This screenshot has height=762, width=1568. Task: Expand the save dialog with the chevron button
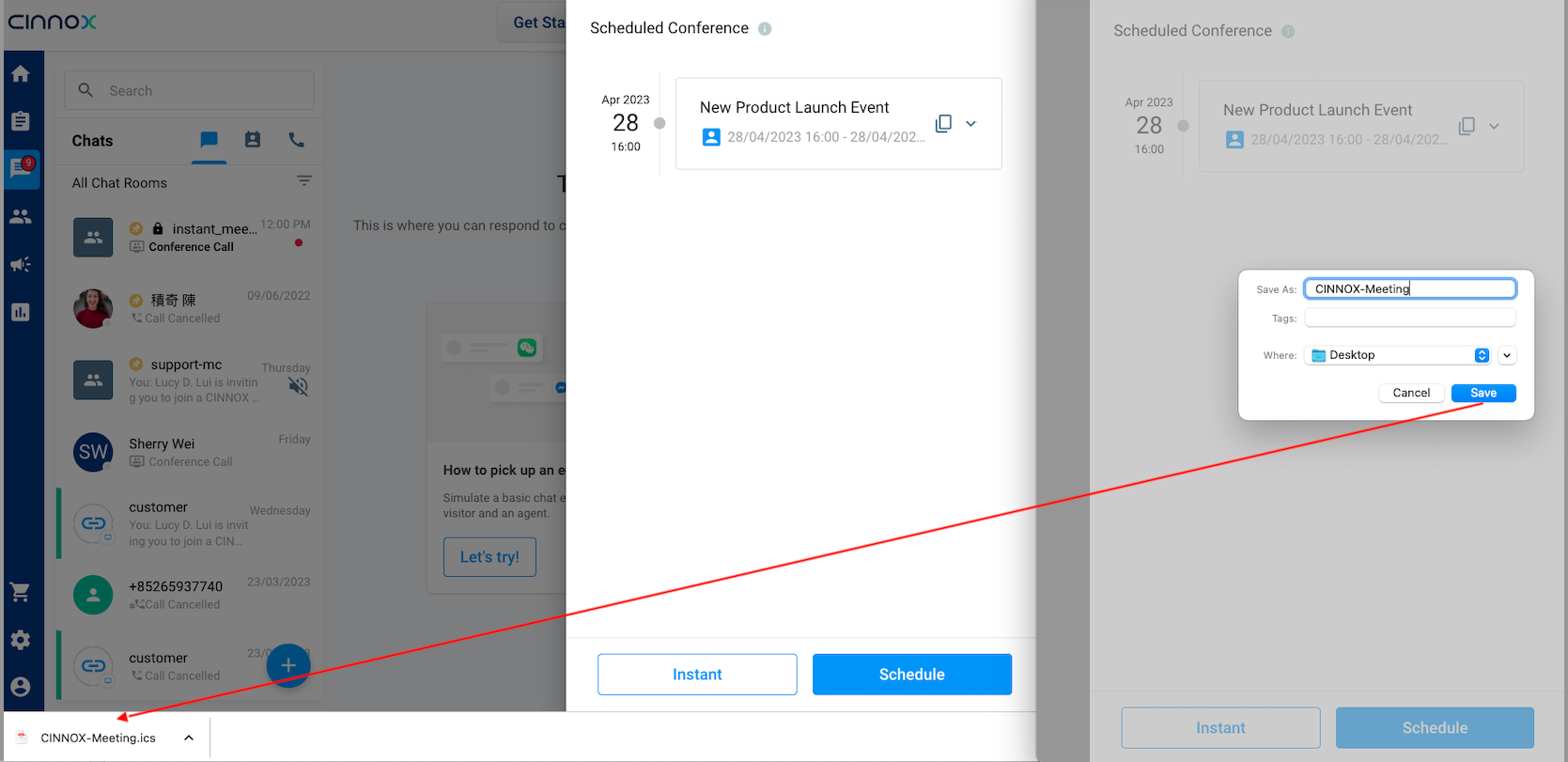click(x=1507, y=355)
